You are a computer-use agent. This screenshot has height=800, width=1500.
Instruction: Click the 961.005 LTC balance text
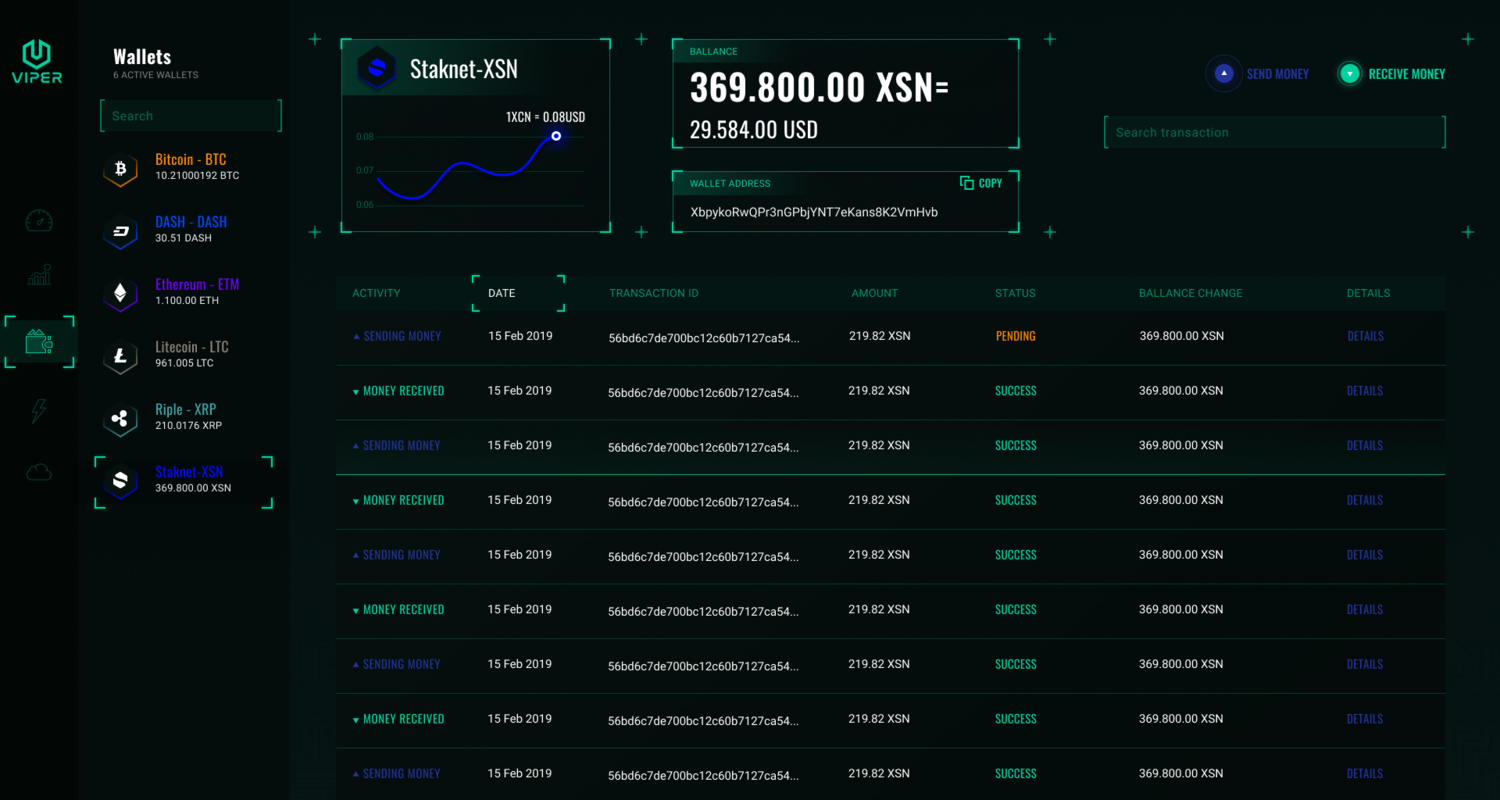pos(184,363)
